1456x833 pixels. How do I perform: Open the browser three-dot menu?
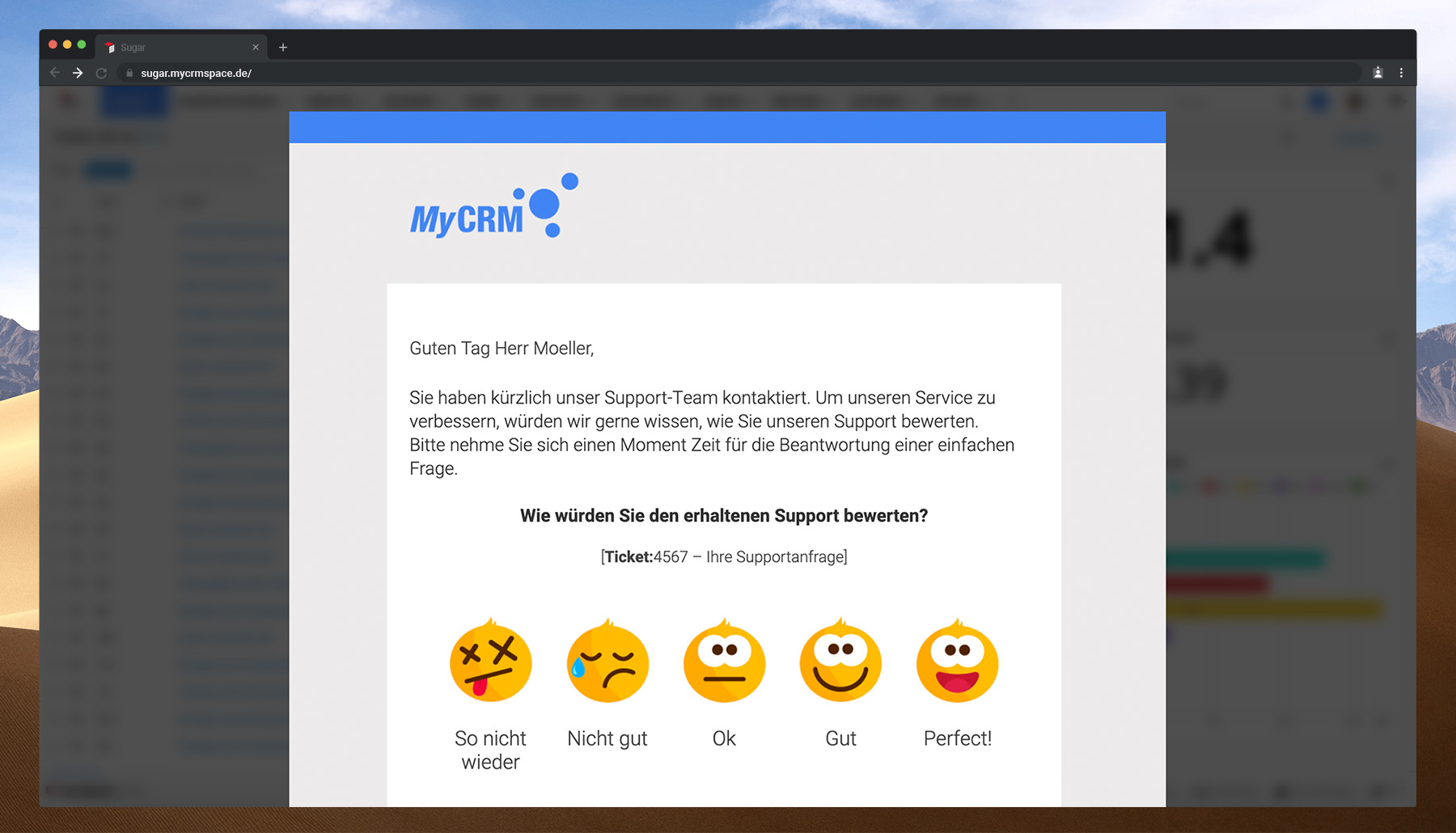click(1401, 73)
